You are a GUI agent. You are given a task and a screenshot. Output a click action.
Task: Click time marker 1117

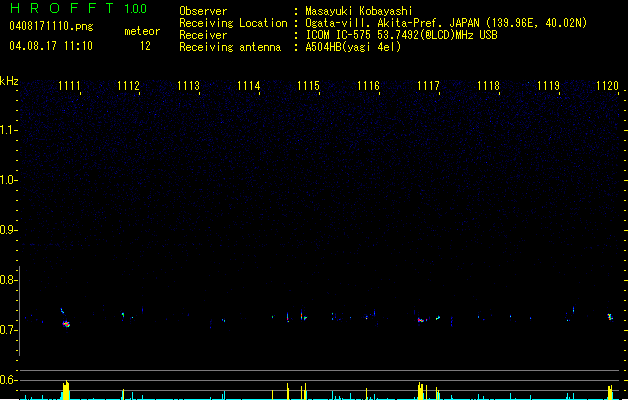[x=428, y=86]
